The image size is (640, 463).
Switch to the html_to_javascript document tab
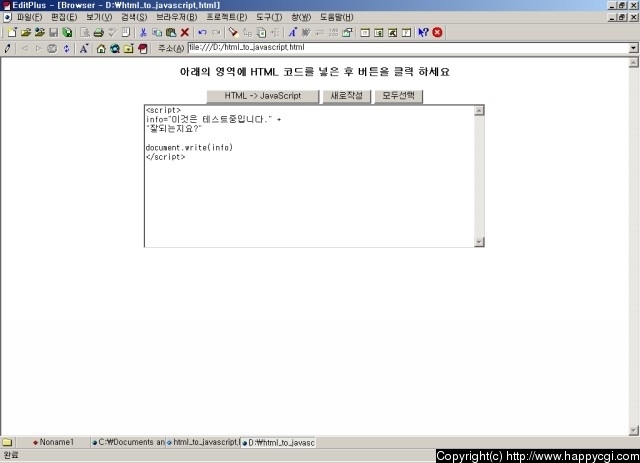(x=203, y=442)
